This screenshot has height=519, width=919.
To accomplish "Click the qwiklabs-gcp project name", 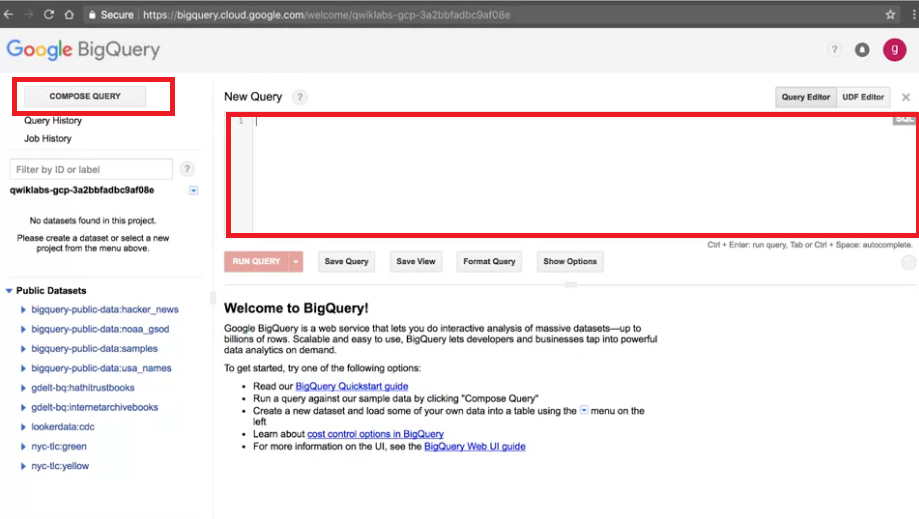I will [x=82, y=190].
